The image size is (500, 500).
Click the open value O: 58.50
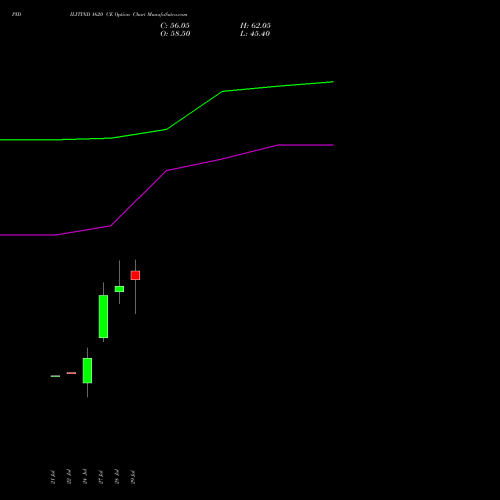[x=175, y=34]
